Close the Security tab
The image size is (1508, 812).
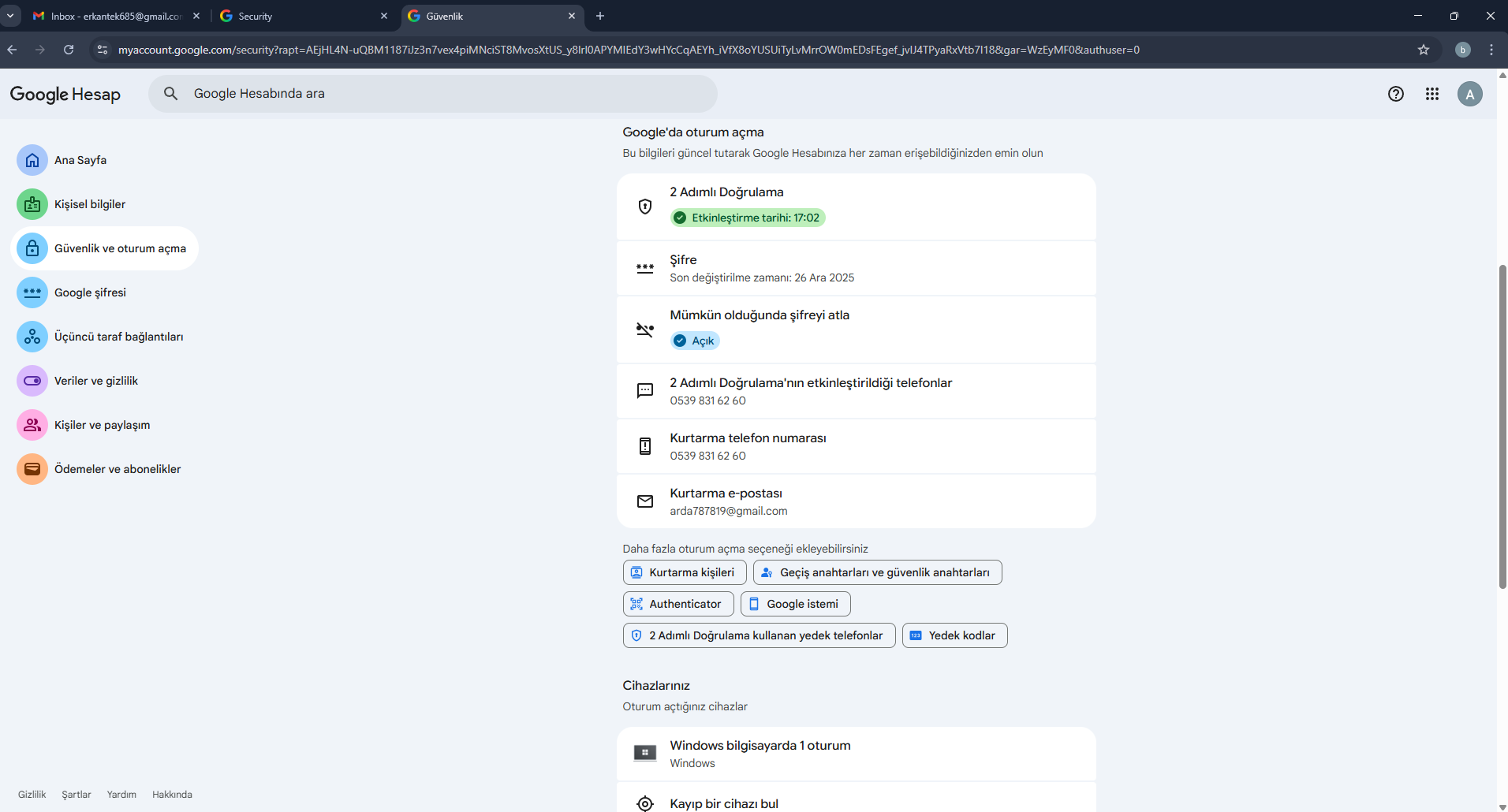coord(384,16)
